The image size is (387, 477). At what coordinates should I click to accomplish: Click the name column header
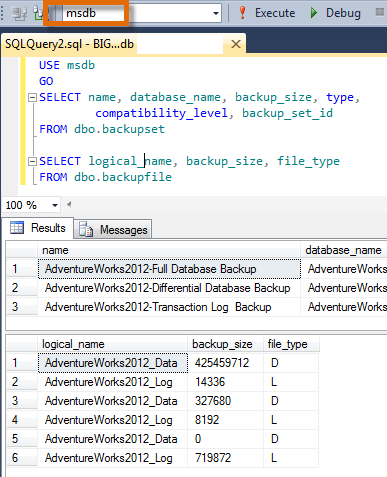coord(169,250)
